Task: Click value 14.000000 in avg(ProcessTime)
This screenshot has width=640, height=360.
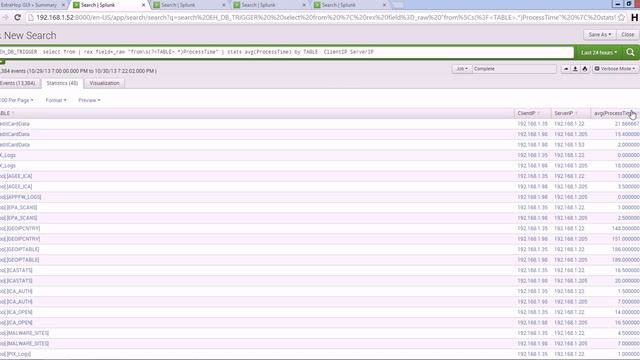Action: (627, 312)
